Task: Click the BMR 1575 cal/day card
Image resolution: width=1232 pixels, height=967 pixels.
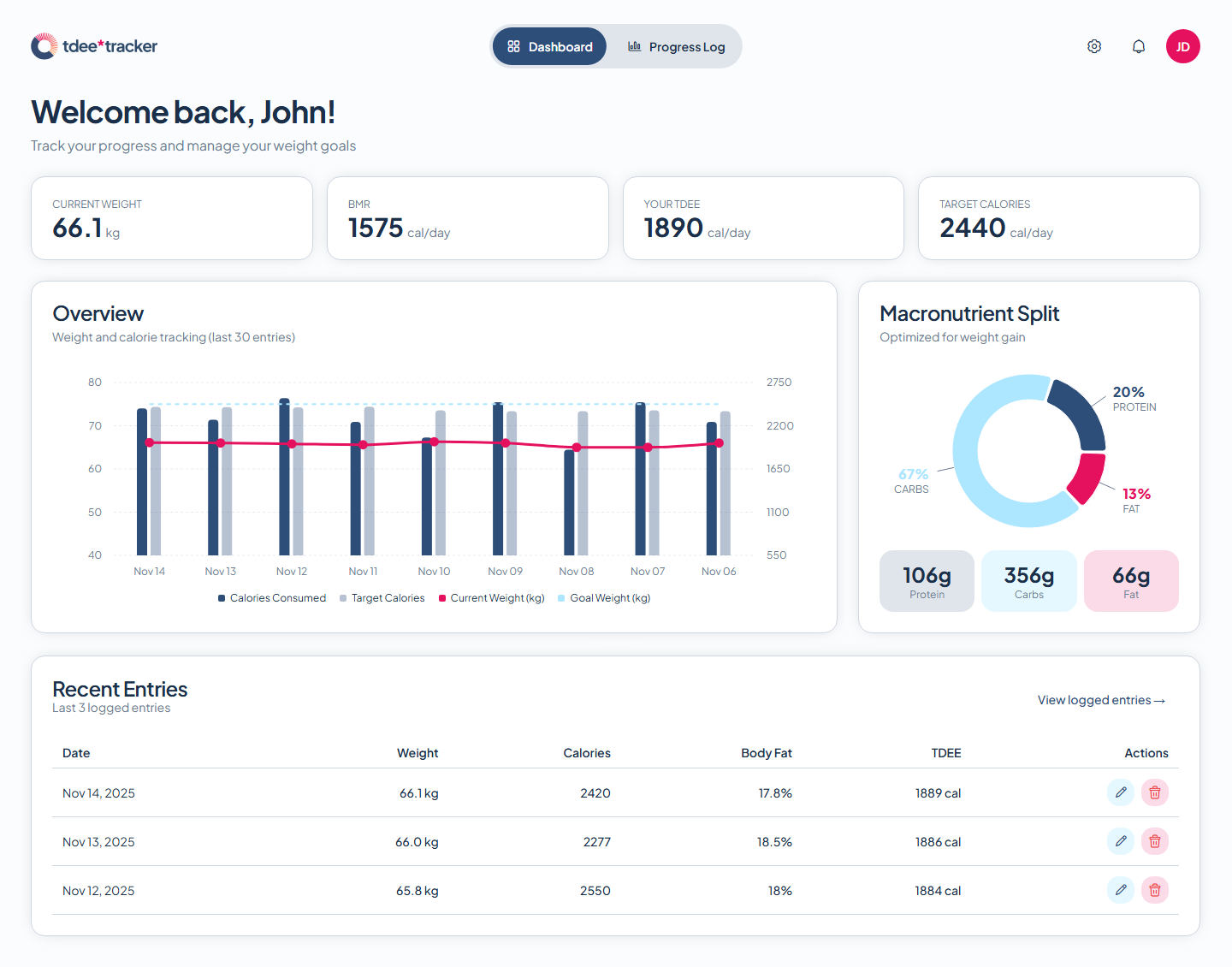Action: pyautogui.click(x=468, y=218)
